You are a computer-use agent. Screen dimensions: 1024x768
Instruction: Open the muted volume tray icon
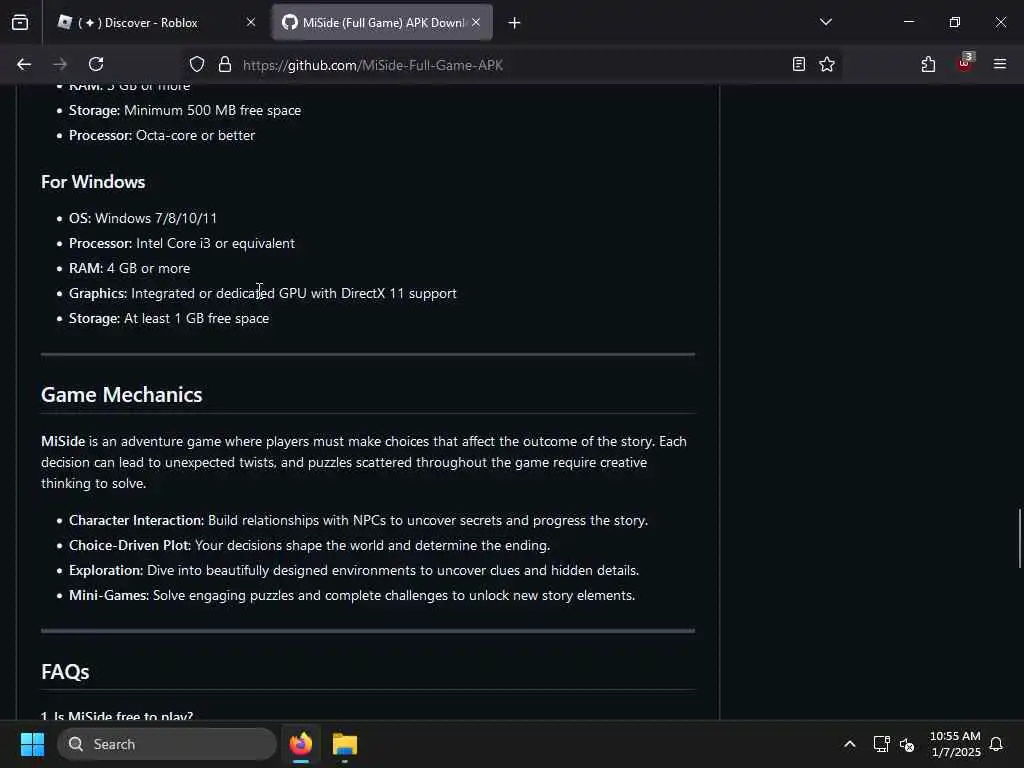click(906, 744)
